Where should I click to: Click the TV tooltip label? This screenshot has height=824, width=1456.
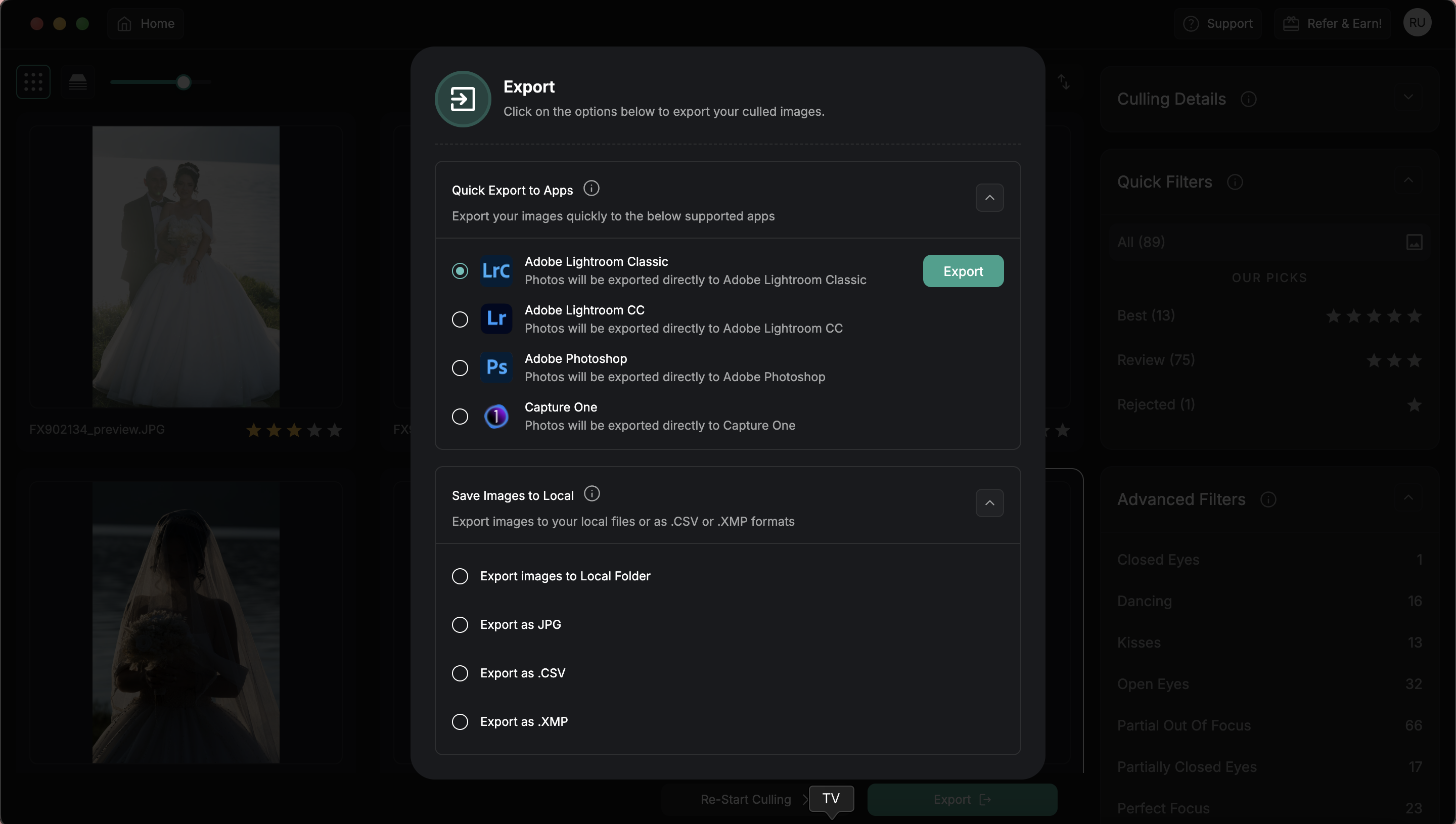tap(831, 799)
